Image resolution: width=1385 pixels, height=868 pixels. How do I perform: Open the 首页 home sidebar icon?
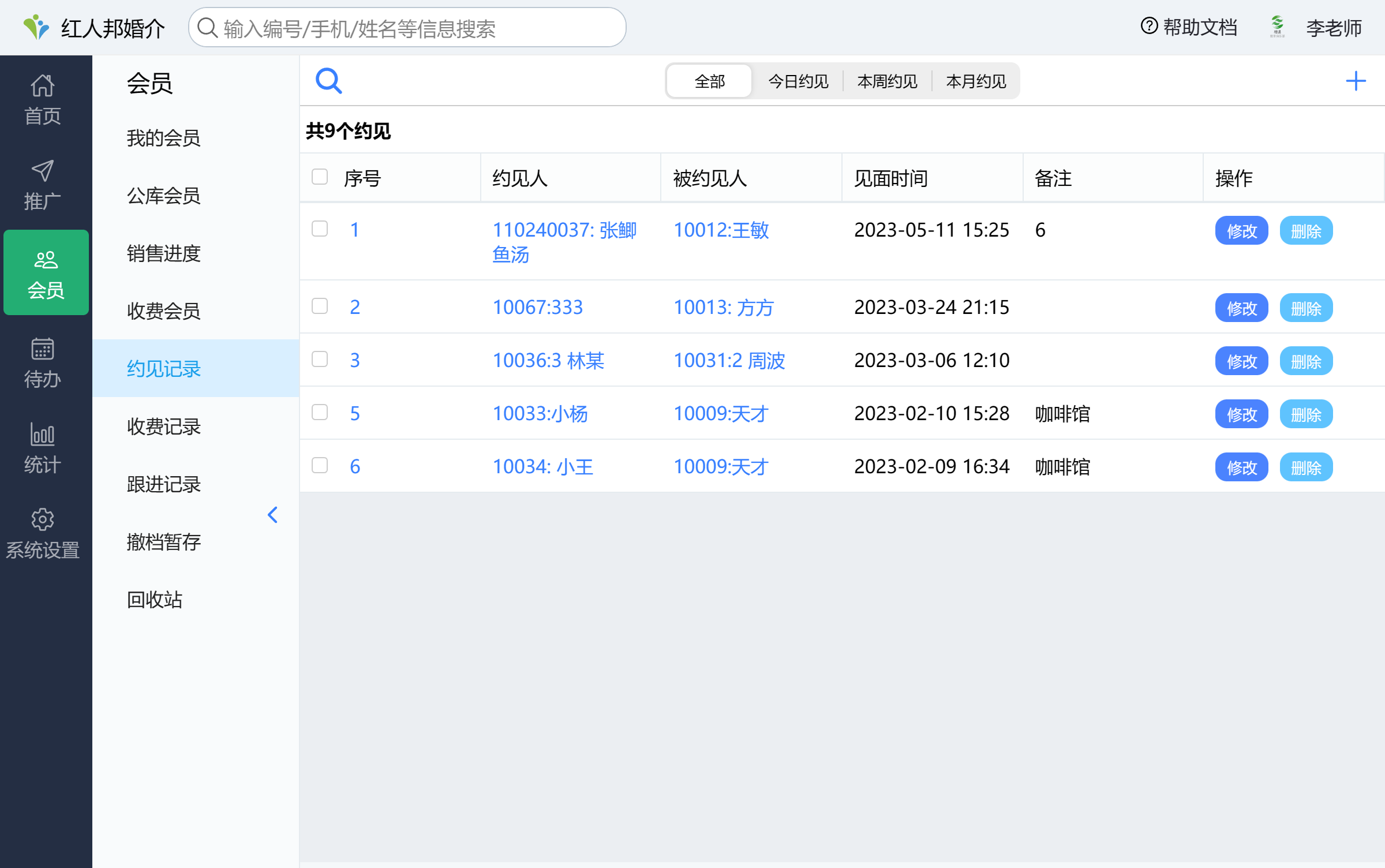tap(43, 100)
